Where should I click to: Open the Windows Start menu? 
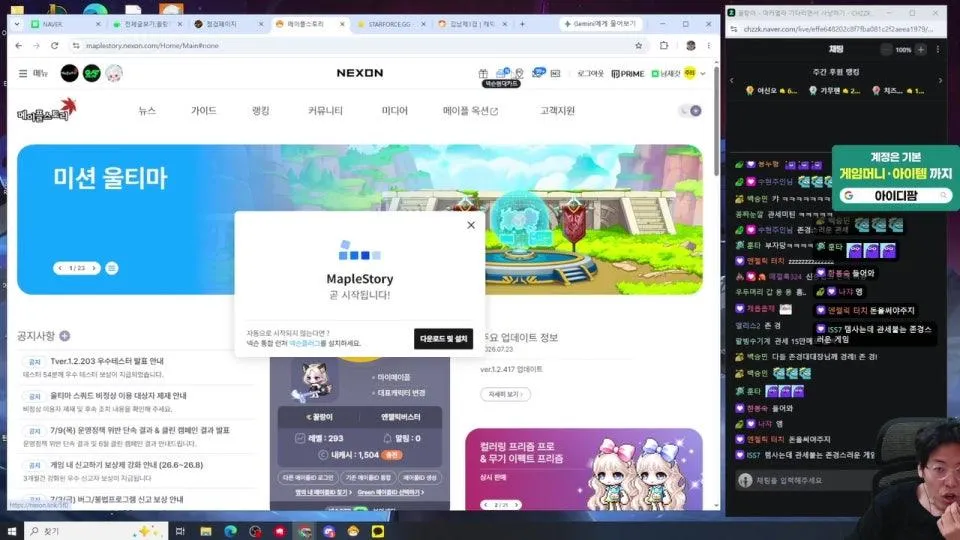[x=12, y=531]
